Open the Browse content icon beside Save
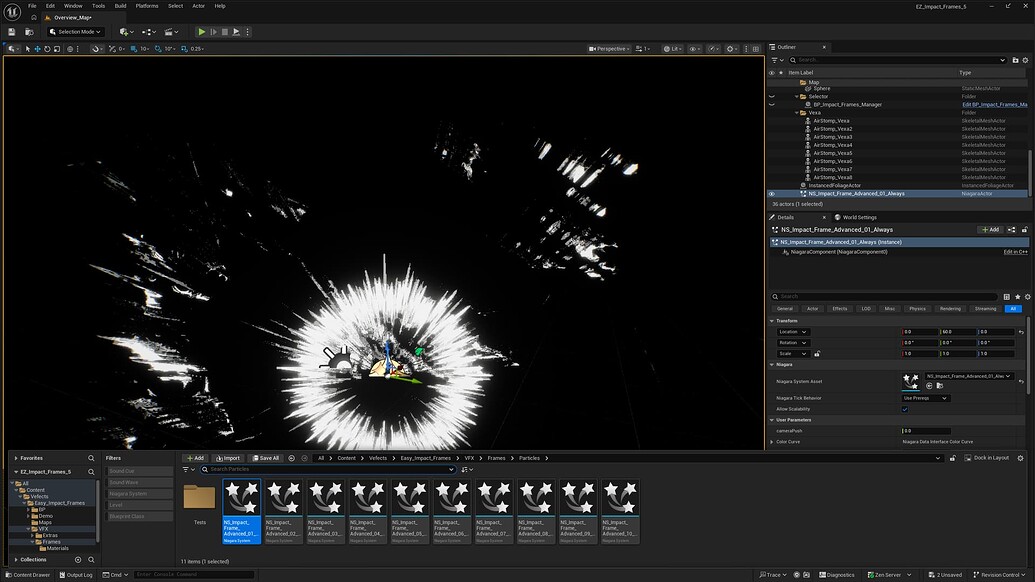The width and height of the screenshot is (1035, 582). (x=29, y=32)
